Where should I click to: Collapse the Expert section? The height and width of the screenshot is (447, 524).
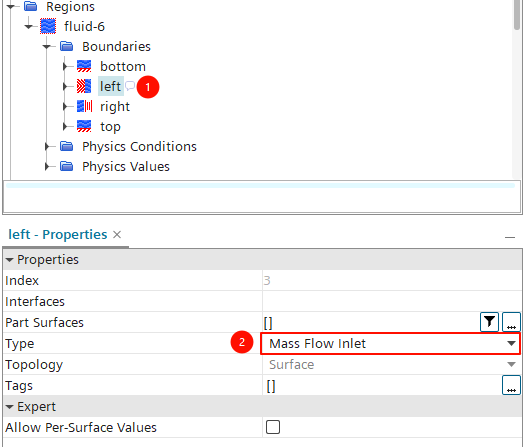tap(9, 407)
